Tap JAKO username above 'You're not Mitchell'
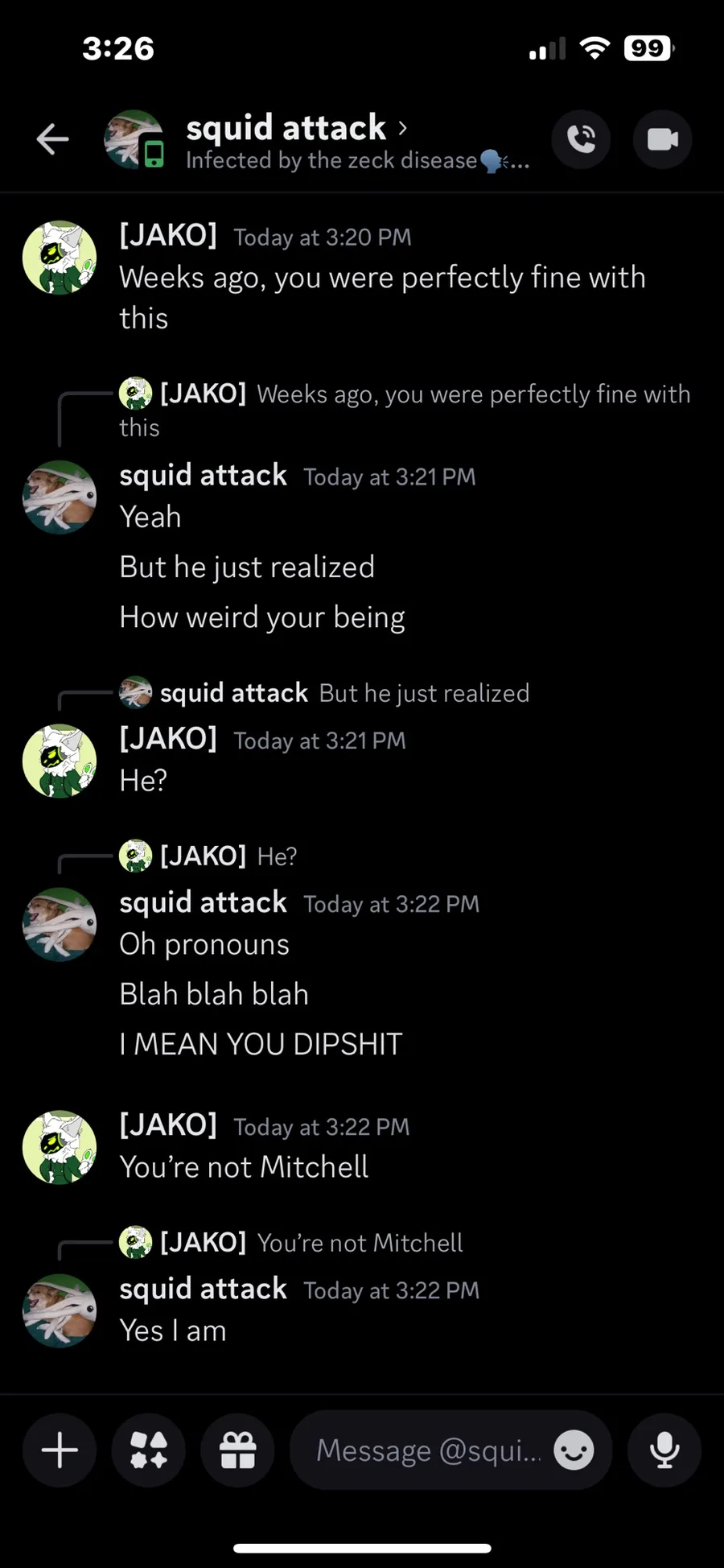Screen dimensions: 724x1568 click(168, 1124)
